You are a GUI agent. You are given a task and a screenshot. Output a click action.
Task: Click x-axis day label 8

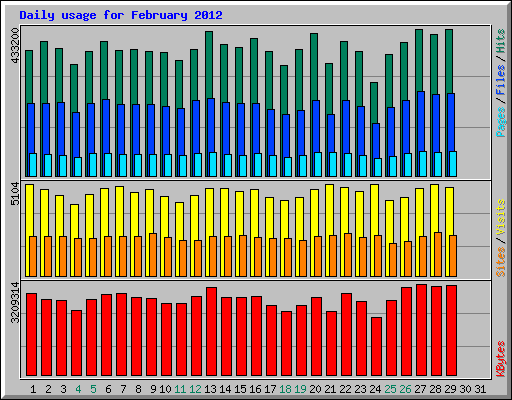coord(138,389)
